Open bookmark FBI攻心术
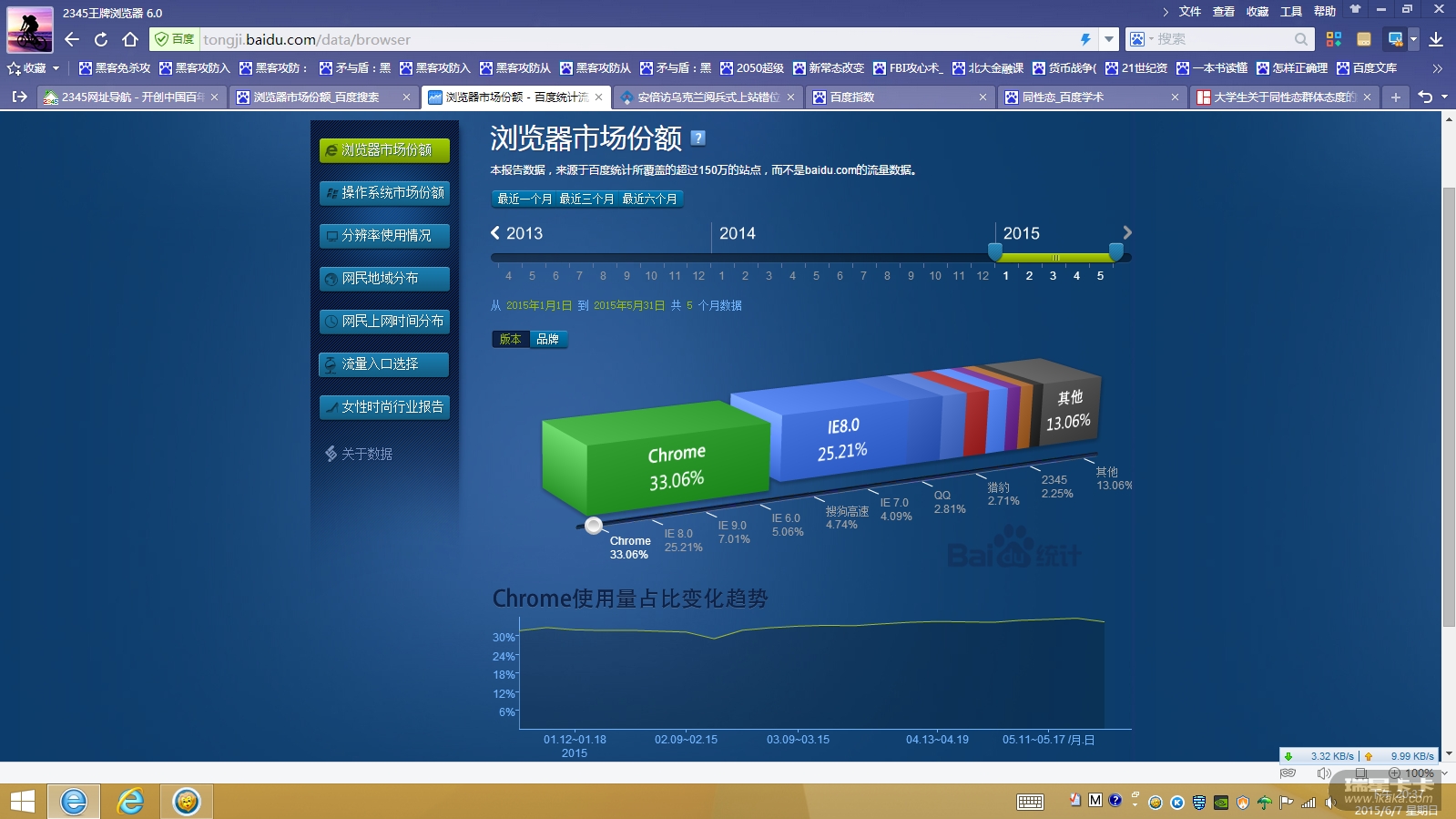1456x819 pixels. point(908,68)
